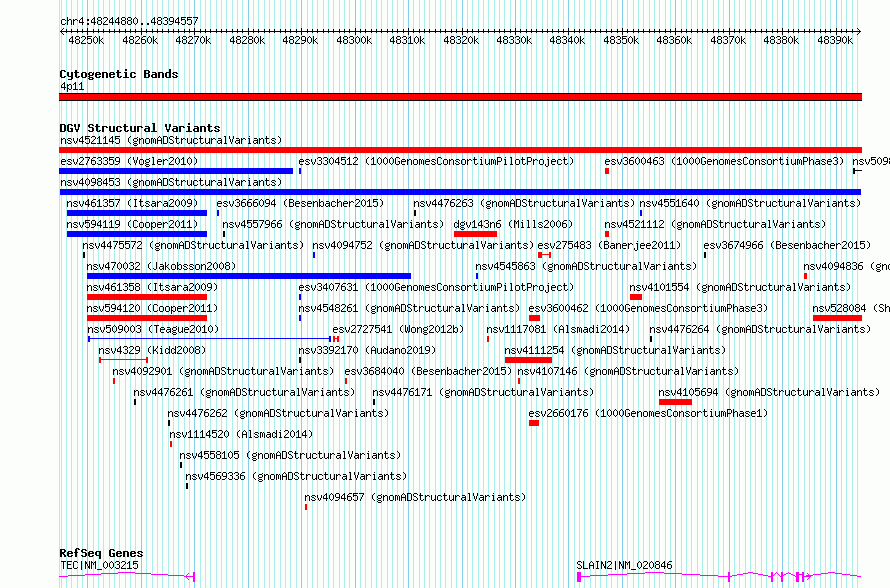This screenshot has height=588, width=890.
Task: Click nsv4476261 gnomAD variant label
Action: pos(244,392)
